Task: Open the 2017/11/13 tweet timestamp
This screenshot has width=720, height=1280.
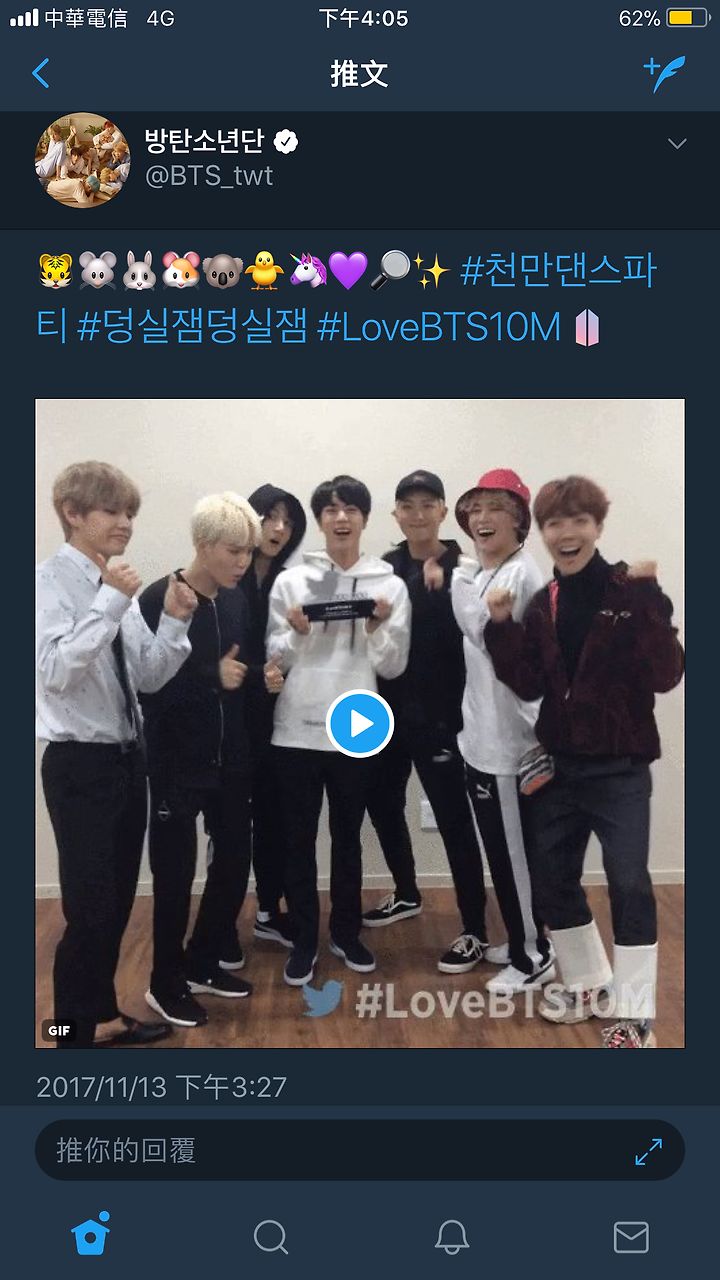Action: tap(161, 1087)
